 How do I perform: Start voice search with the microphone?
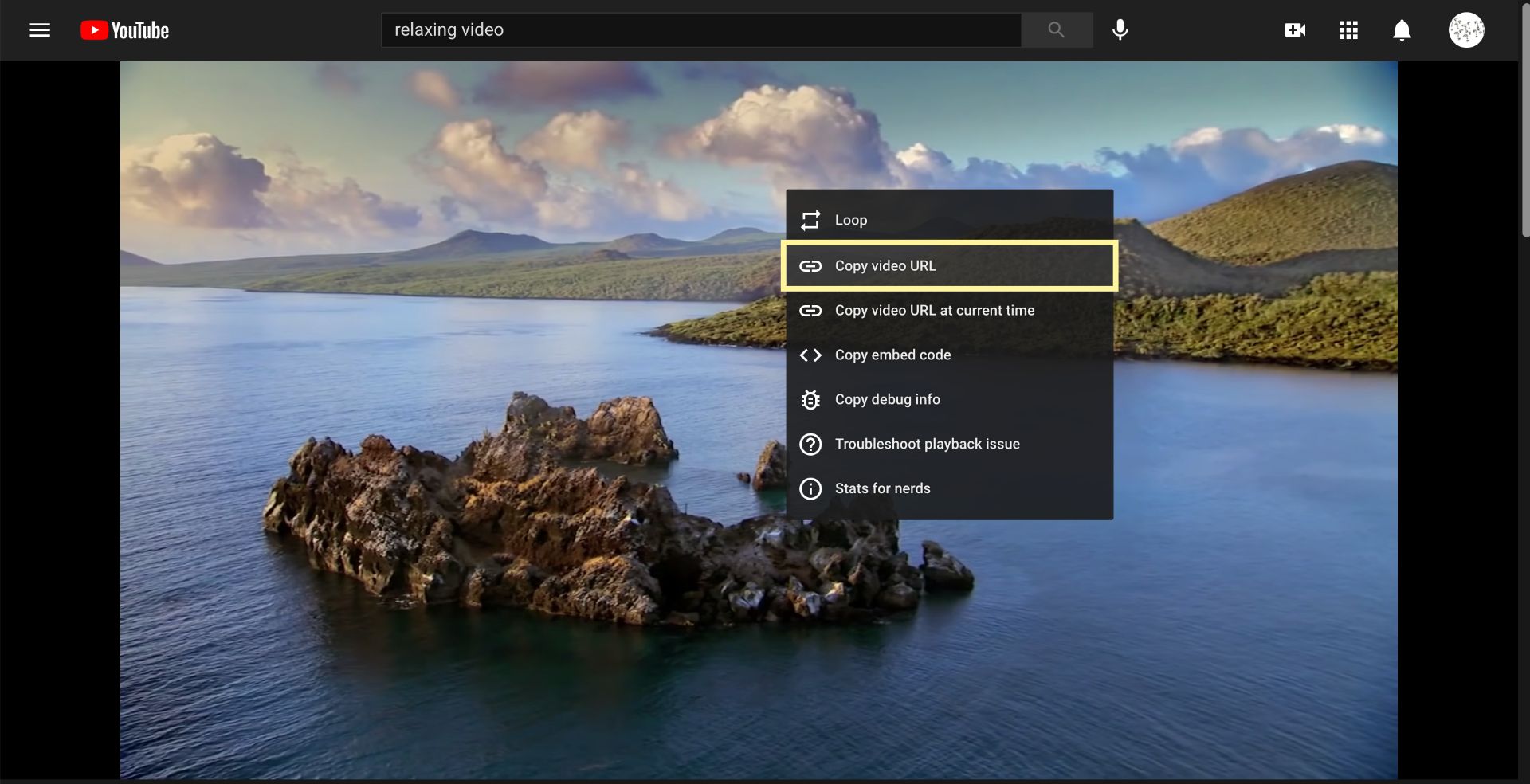click(1120, 30)
